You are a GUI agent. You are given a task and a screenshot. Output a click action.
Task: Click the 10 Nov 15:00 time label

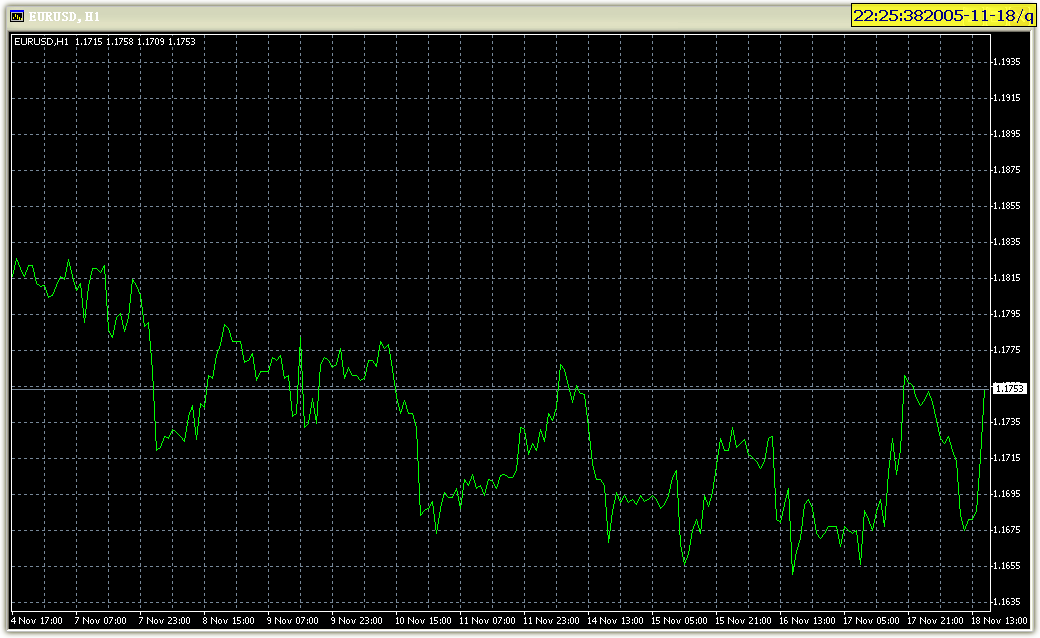[423, 621]
